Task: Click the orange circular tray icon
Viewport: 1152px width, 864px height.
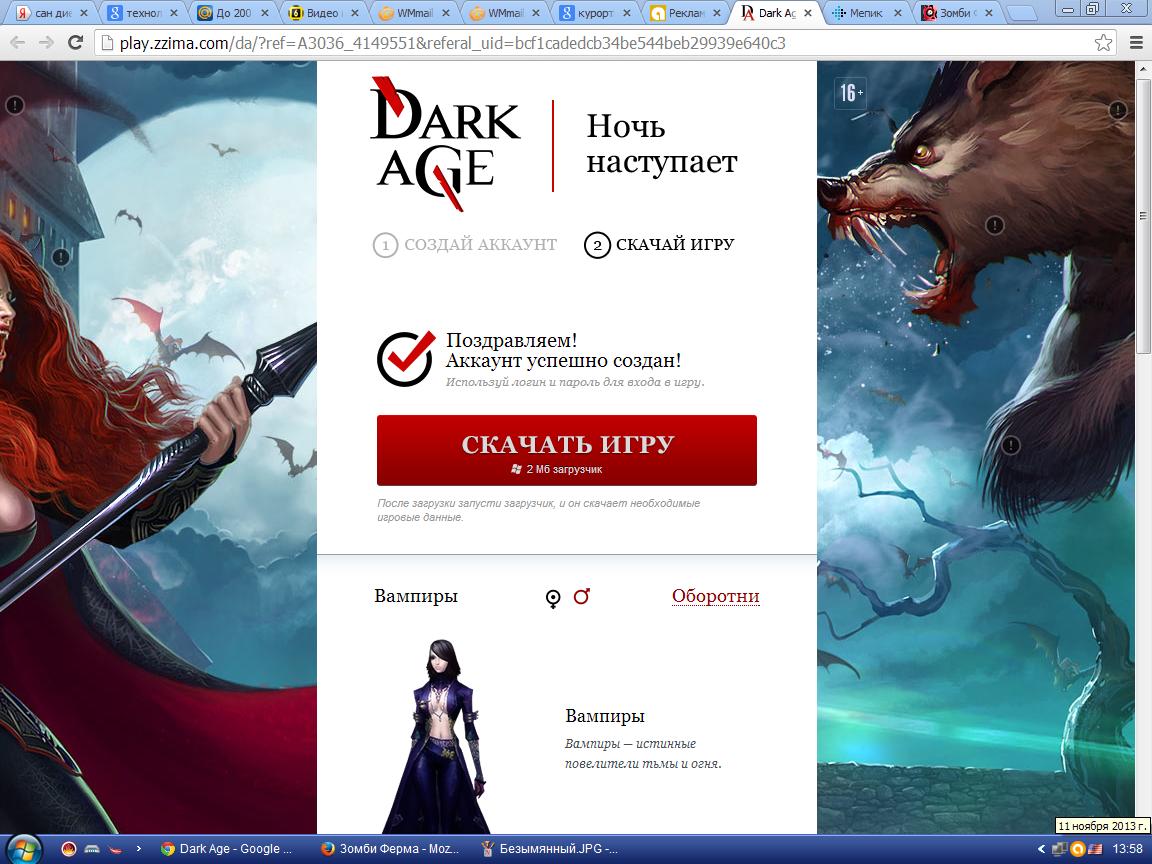Action: pyautogui.click(x=1077, y=849)
